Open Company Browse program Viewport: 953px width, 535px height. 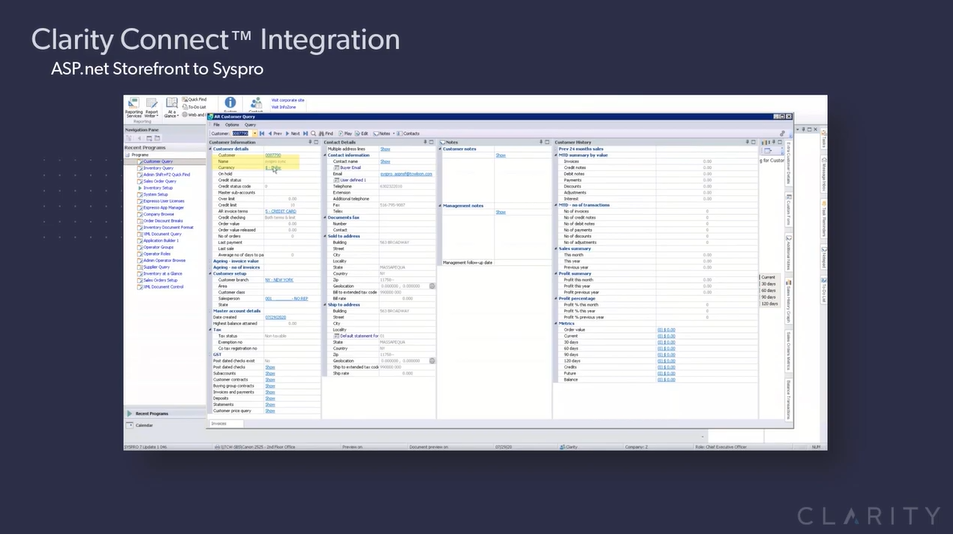tap(158, 214)
